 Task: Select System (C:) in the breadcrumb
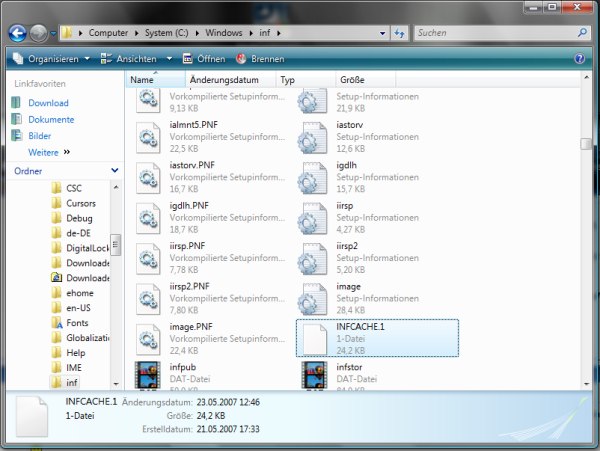point(166,33)
